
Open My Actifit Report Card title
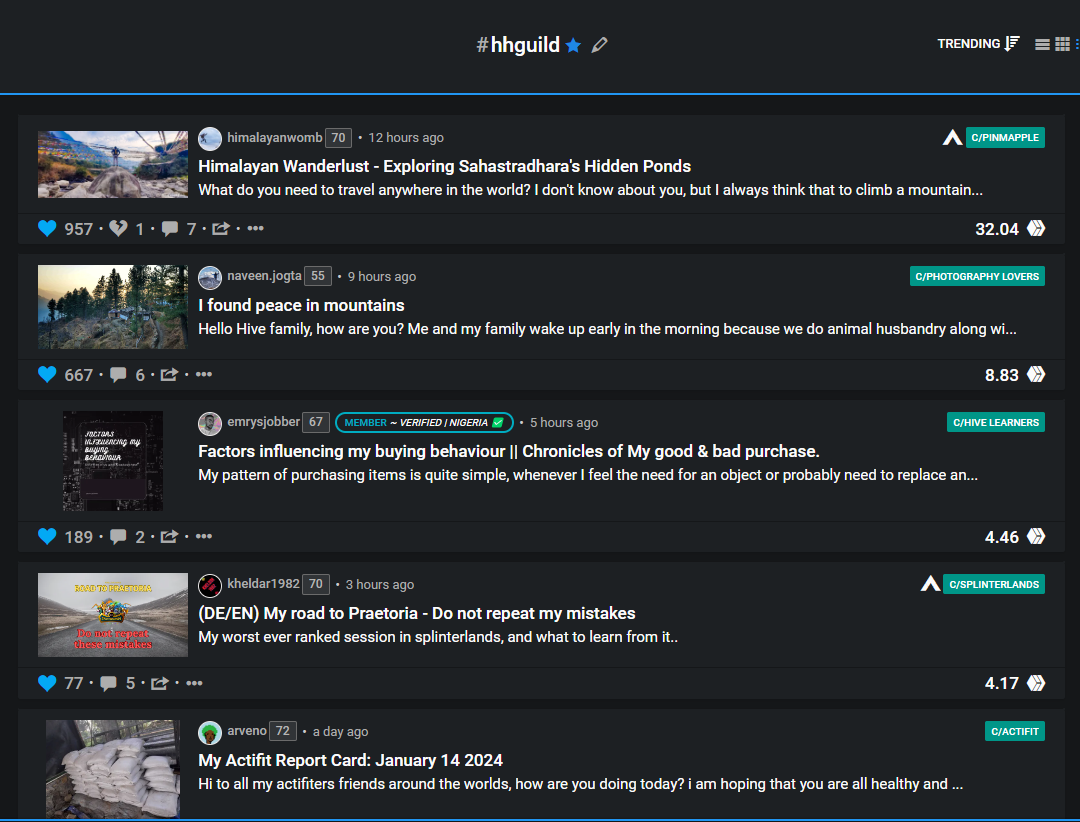coord(351,760)
